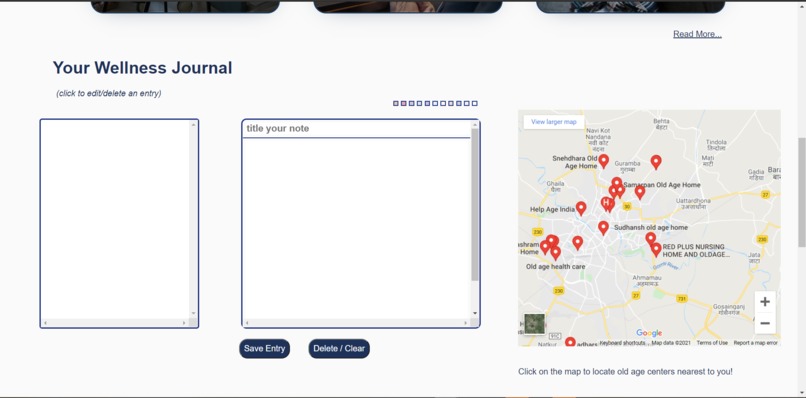Click the Uattardhona place label on map
This screenshot has width=806, height=398.
(x=693, y=203)
